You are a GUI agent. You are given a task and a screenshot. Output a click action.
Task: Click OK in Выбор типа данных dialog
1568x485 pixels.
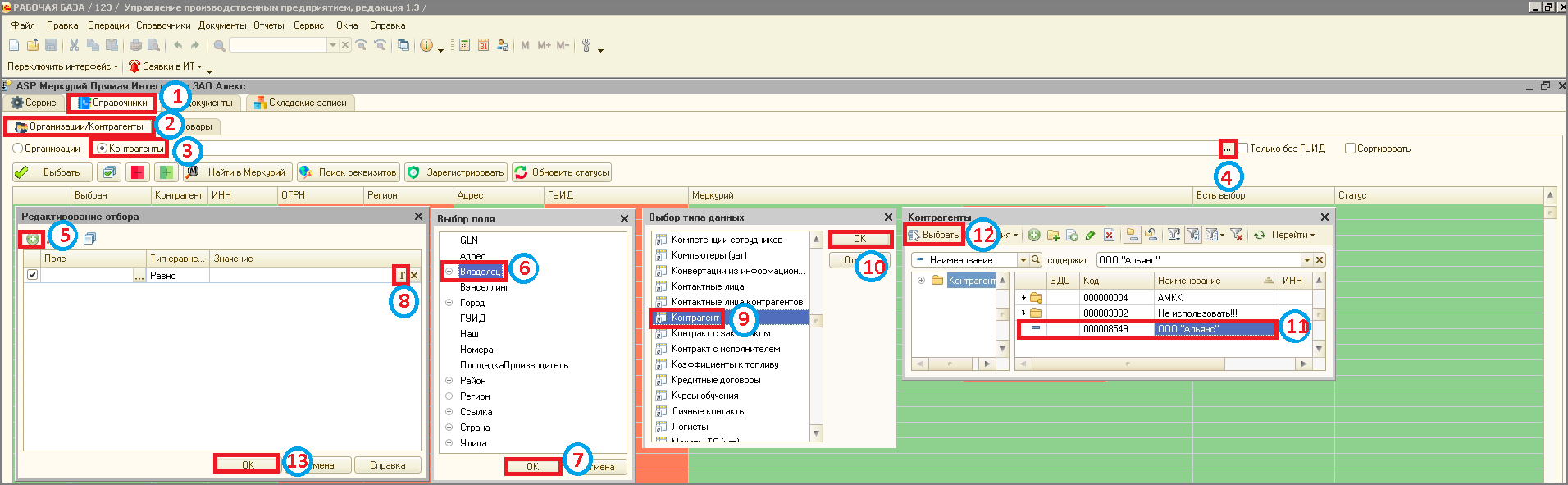coord(859,239)
